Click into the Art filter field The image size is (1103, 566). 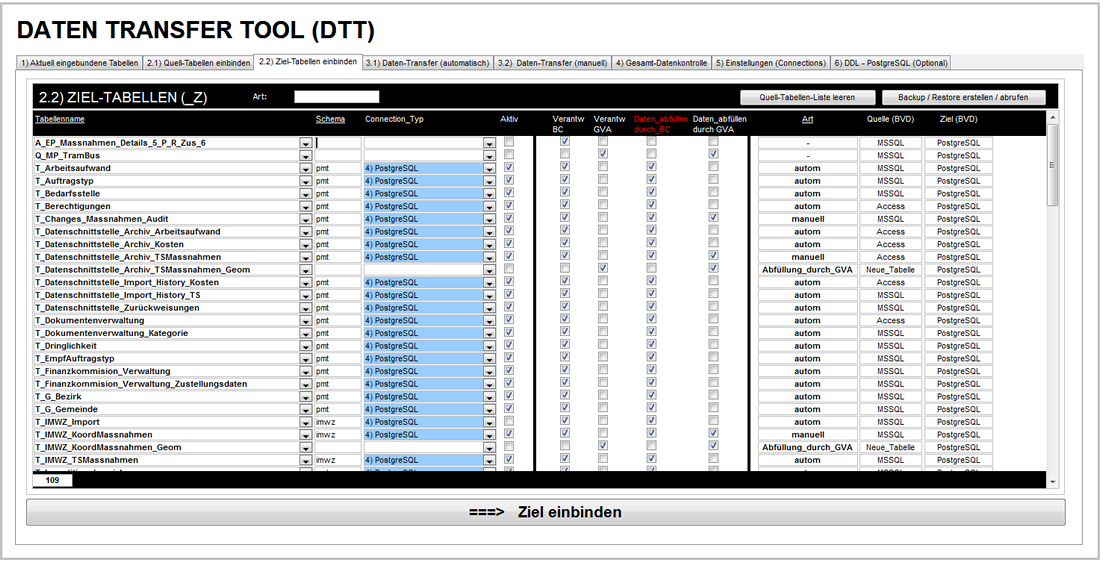point(336,97)
